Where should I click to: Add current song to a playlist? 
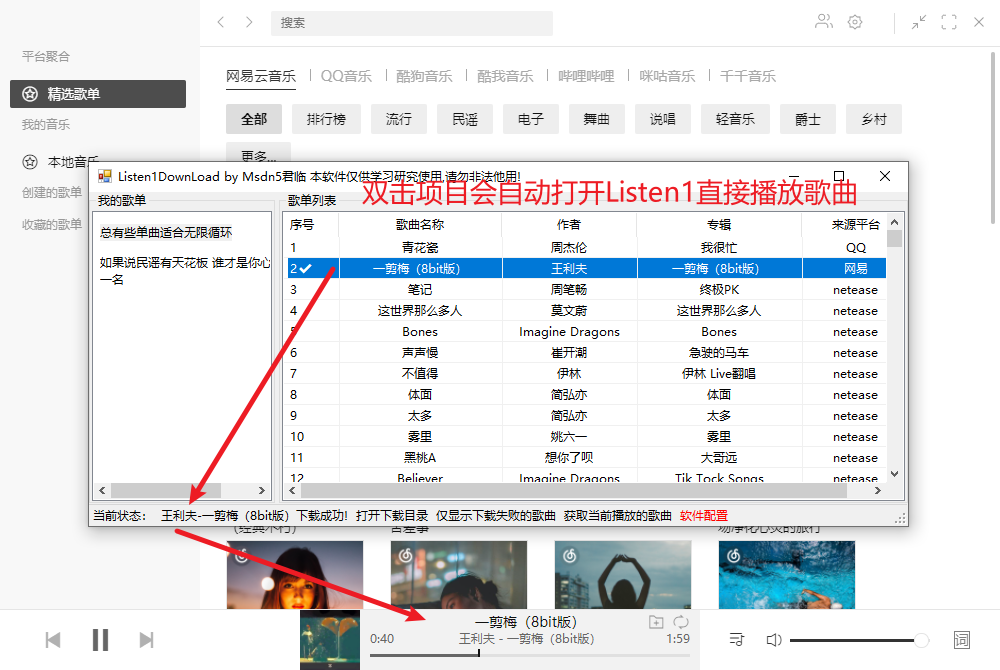click(x=656, y=622)
